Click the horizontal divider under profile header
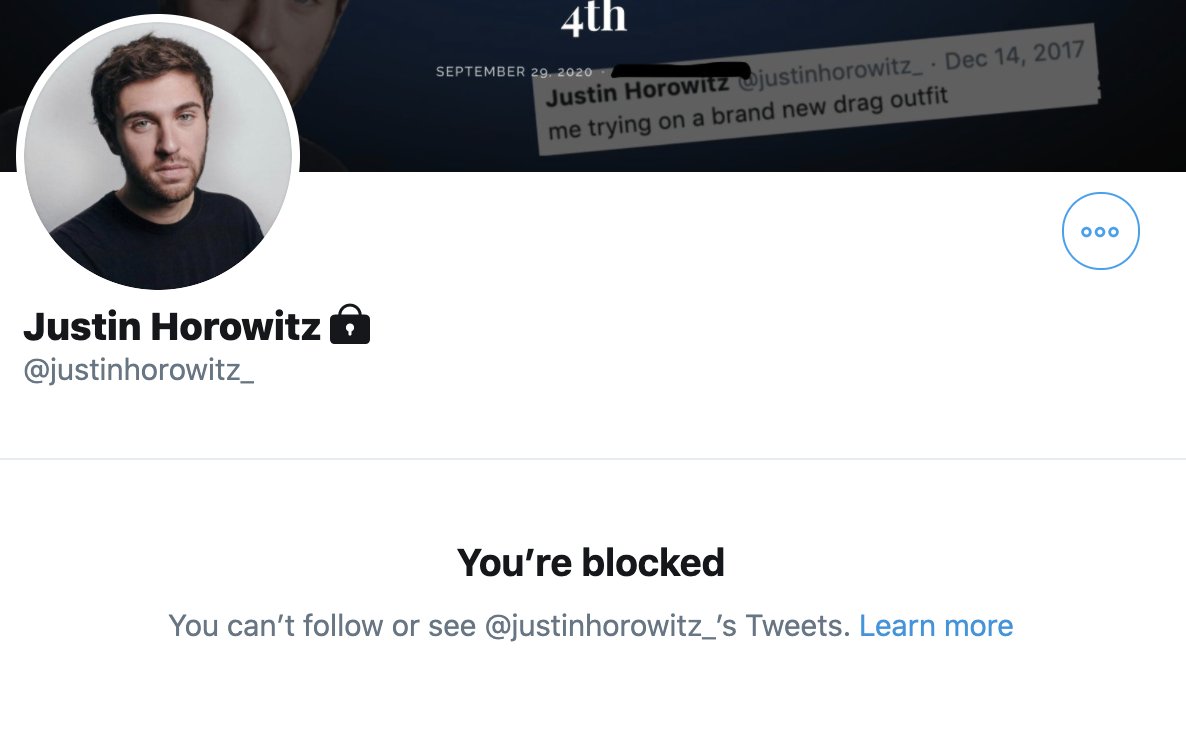Viewport: 1186px width, 746px height. (x=593, y=458)
